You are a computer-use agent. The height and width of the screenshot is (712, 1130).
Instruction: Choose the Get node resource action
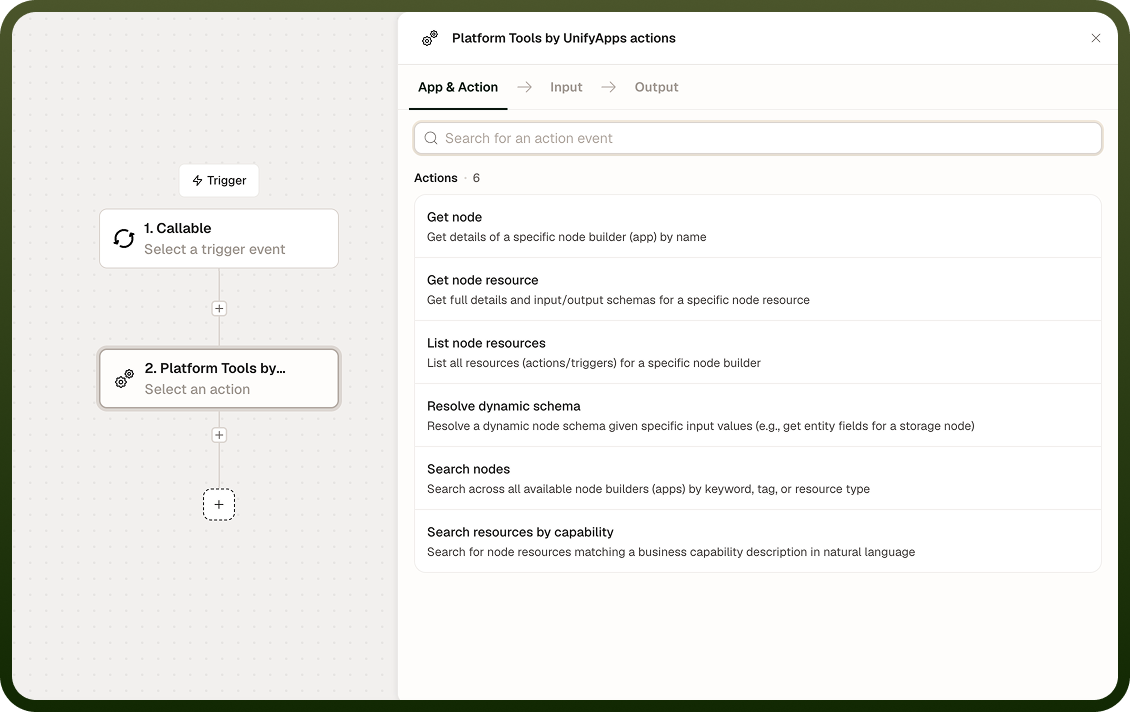pyautogui.click(x=758, y=289)
